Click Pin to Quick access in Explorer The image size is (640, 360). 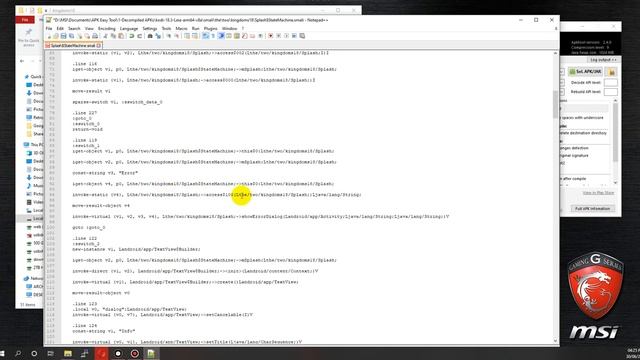tap(29, 37)
